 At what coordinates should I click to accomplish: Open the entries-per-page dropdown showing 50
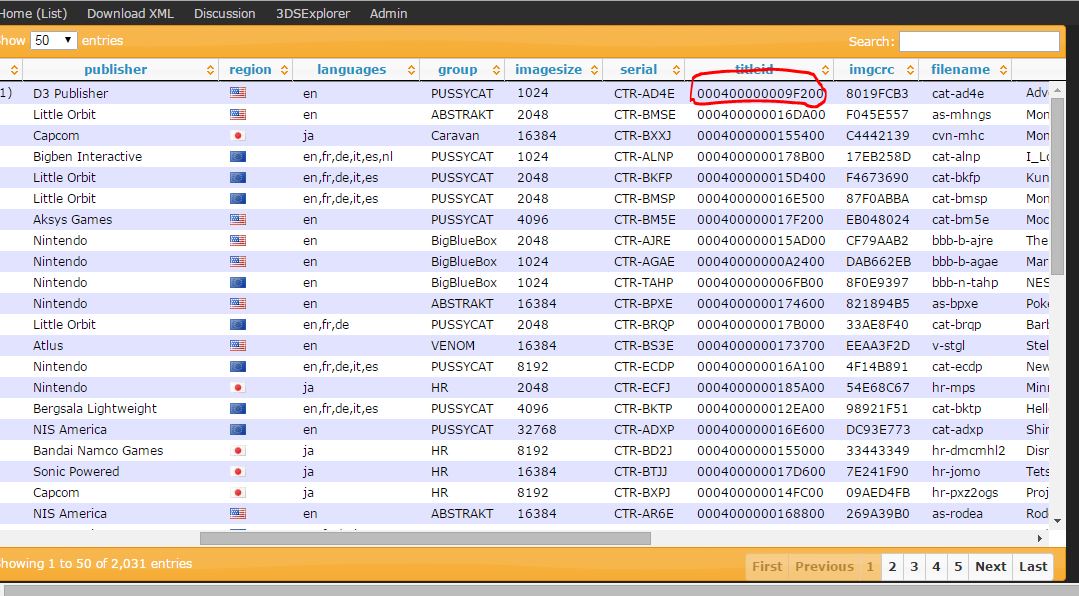tap(53, 40)
